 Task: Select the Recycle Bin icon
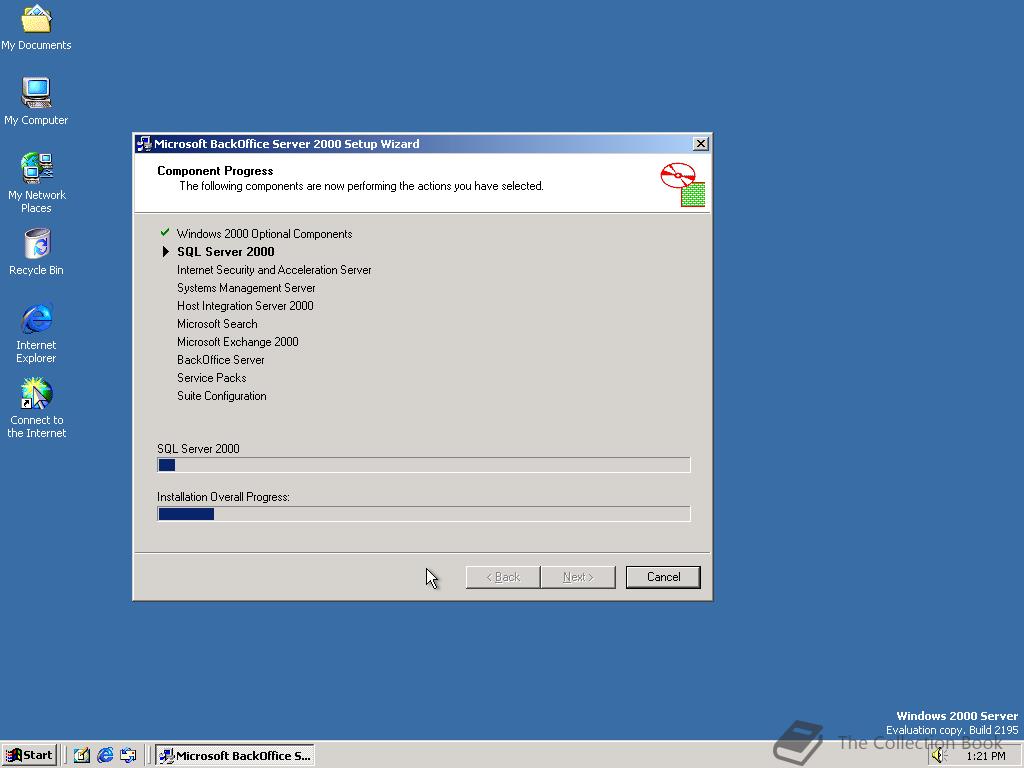pos(36,252)
